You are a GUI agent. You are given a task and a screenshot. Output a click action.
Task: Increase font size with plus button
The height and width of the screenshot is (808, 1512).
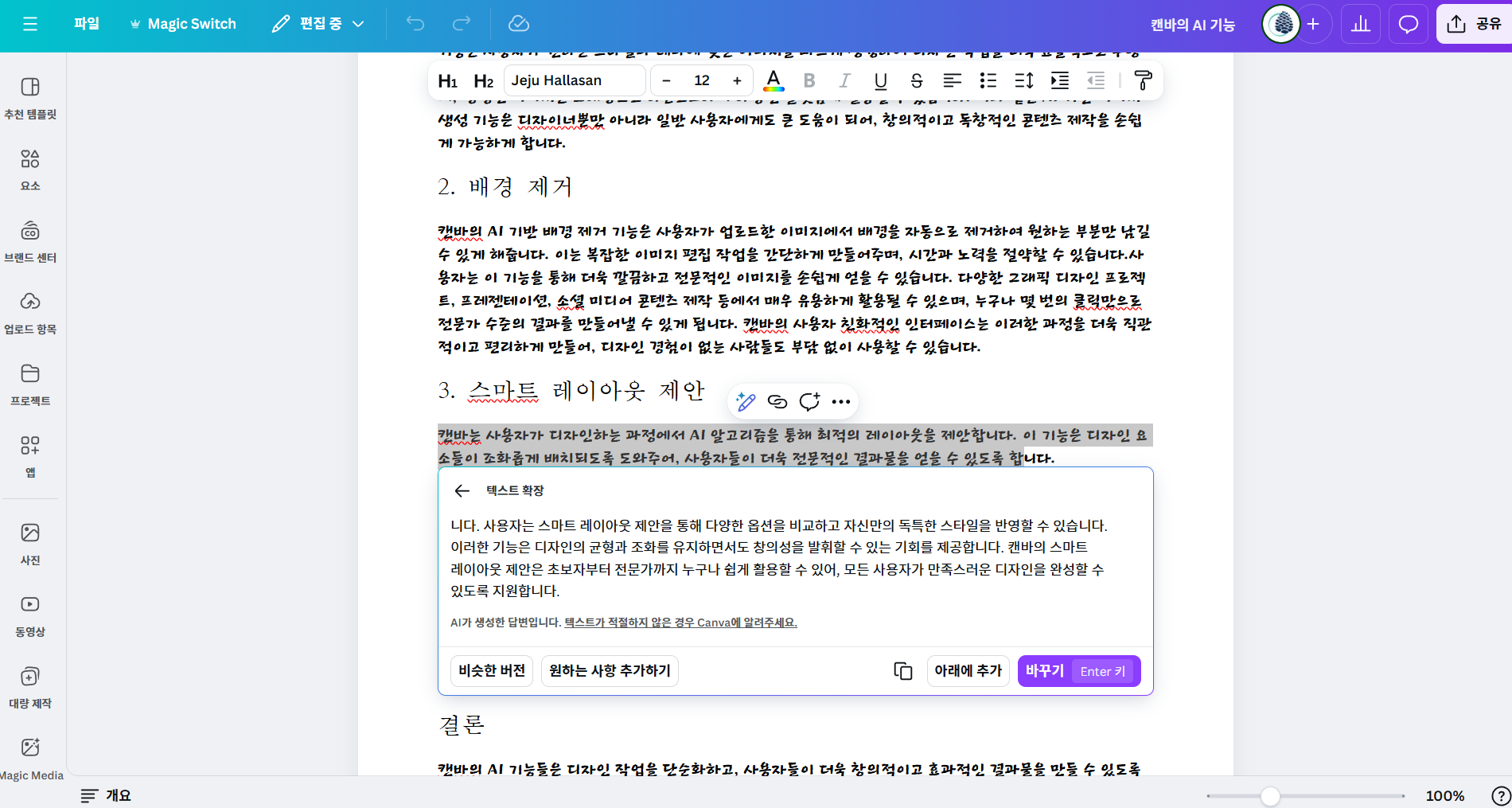[x=738, y=80]
